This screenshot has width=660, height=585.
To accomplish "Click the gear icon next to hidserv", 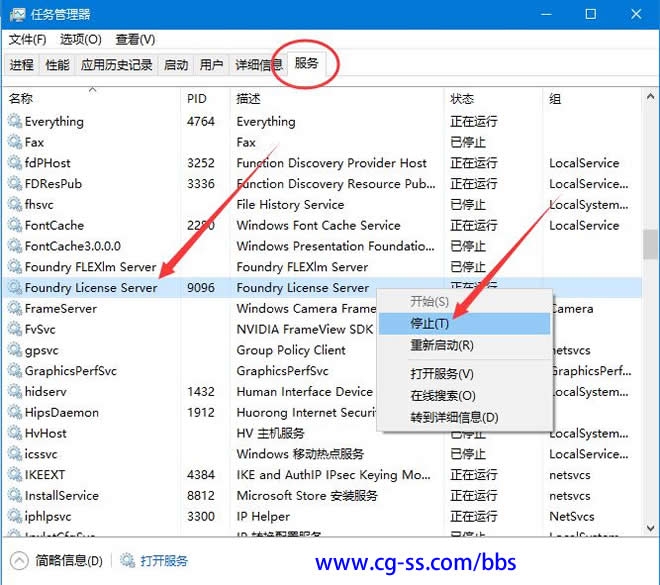I will point(14,392).
